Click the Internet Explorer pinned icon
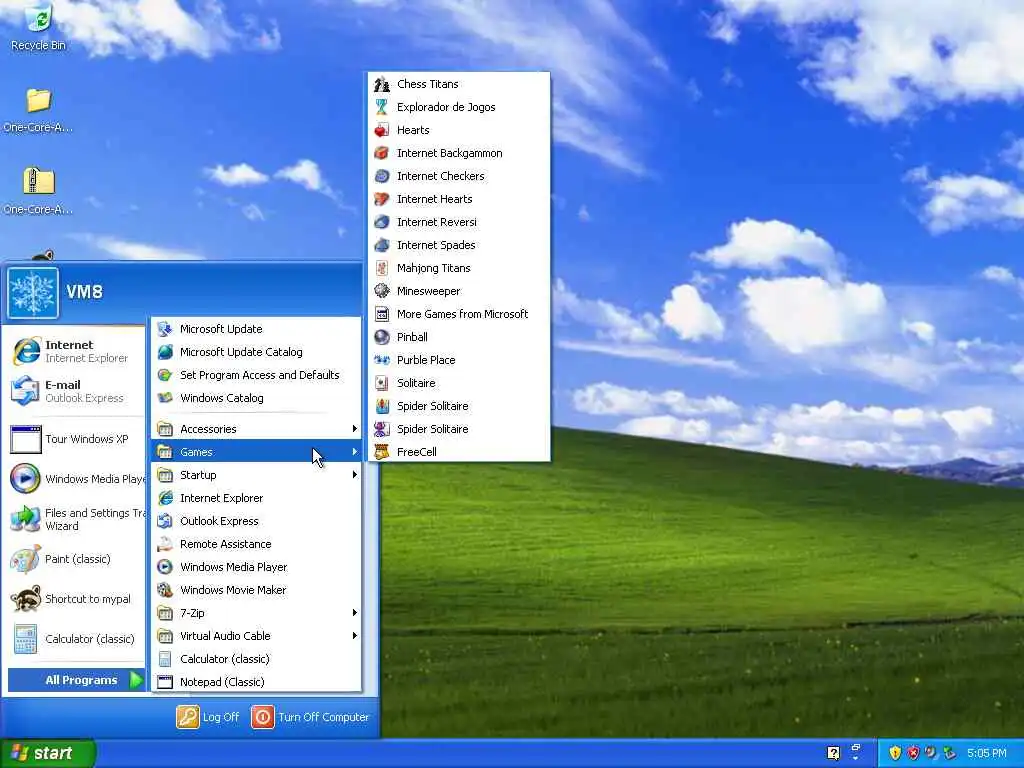1024x768 pixels. (x=26, y=351)
